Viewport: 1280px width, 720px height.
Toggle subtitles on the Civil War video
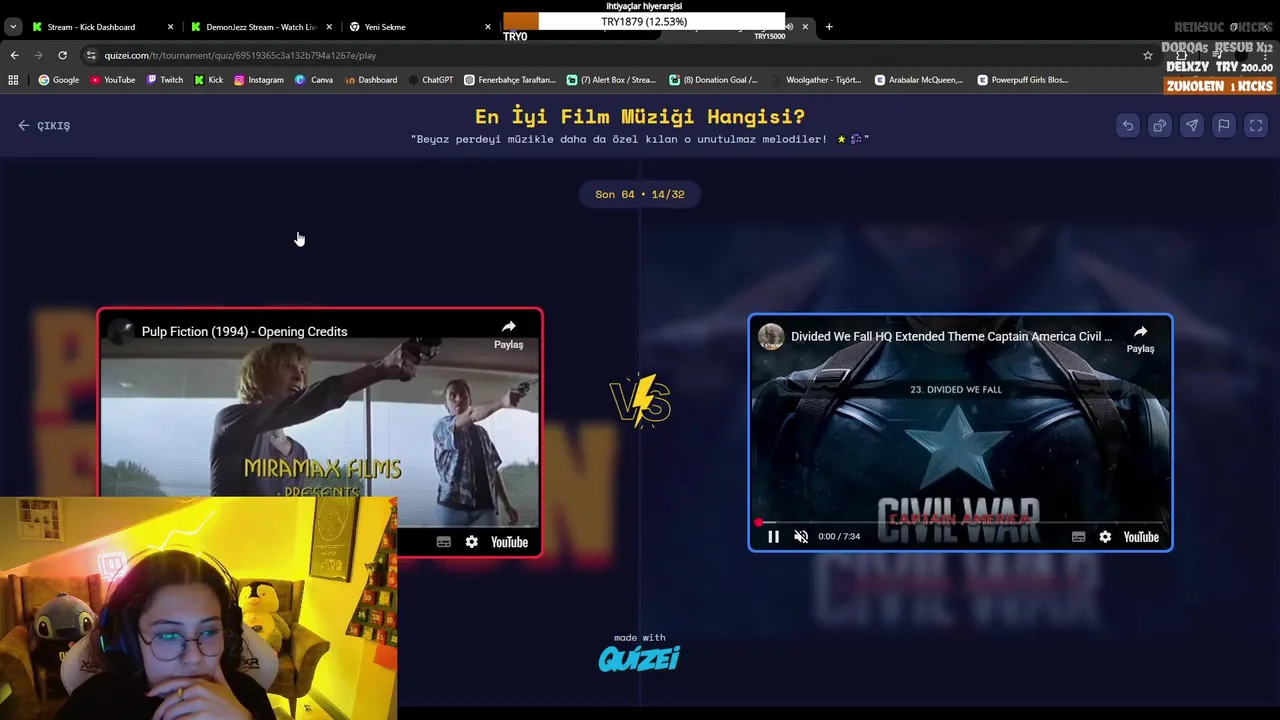click(x=1078, y=537)
